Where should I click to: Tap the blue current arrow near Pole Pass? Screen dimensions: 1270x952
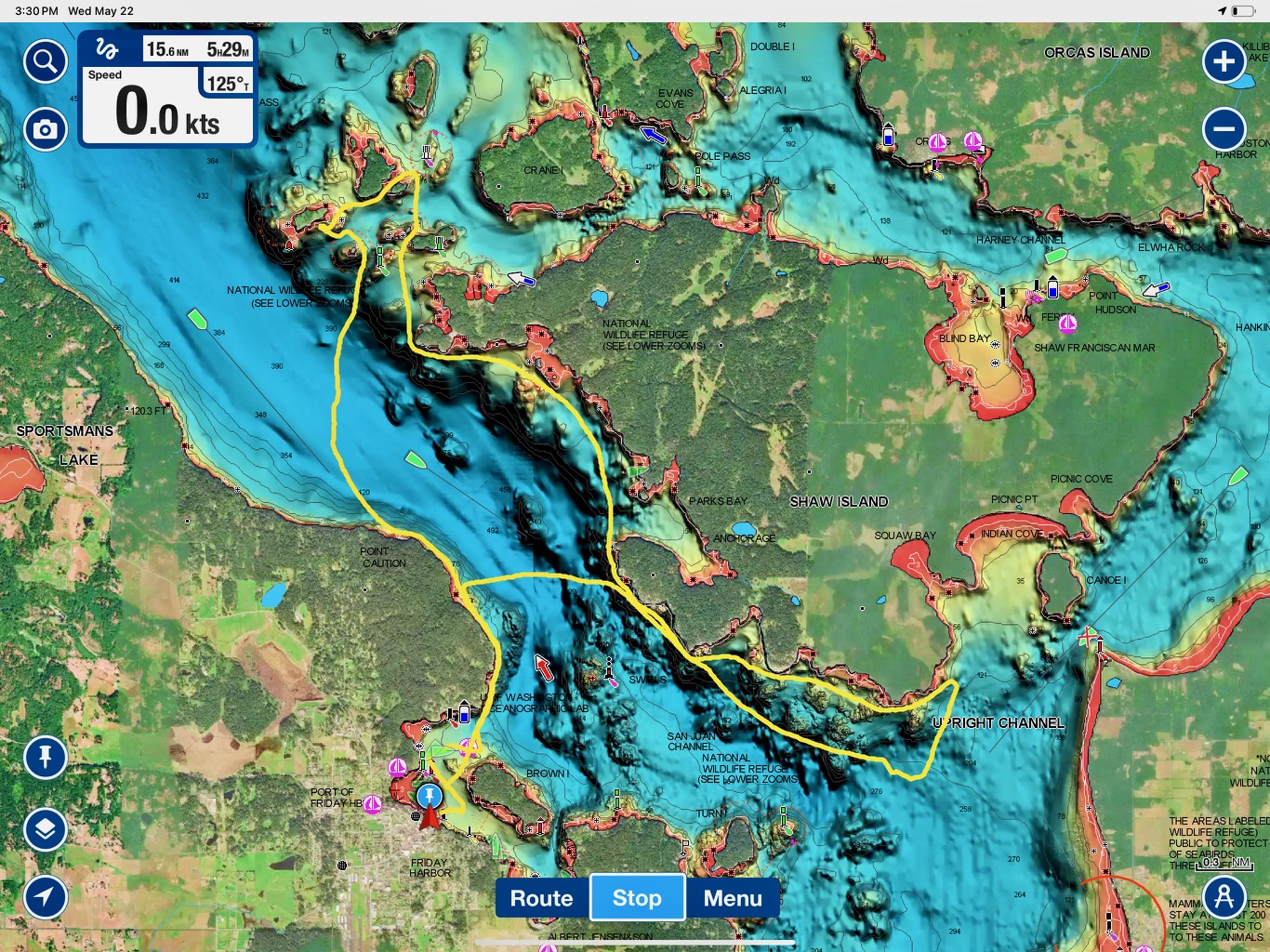[655, 137]
